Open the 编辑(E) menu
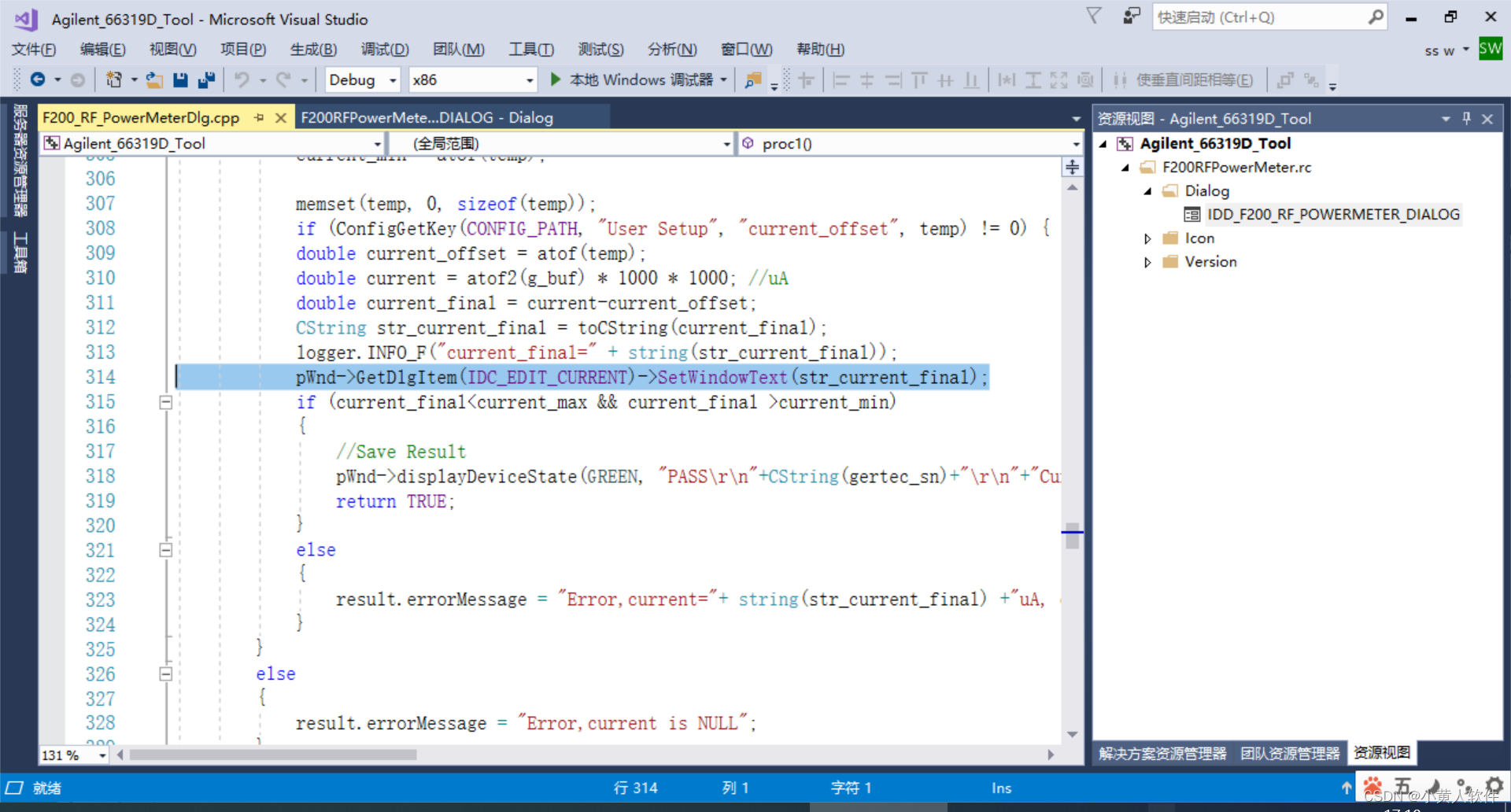 (x=103, y=50)
